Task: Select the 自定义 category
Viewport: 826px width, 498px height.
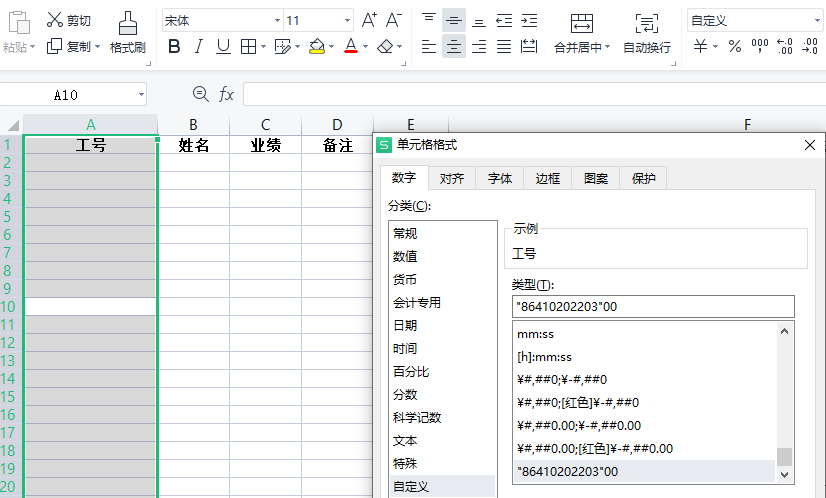Action: pos(442,486)
